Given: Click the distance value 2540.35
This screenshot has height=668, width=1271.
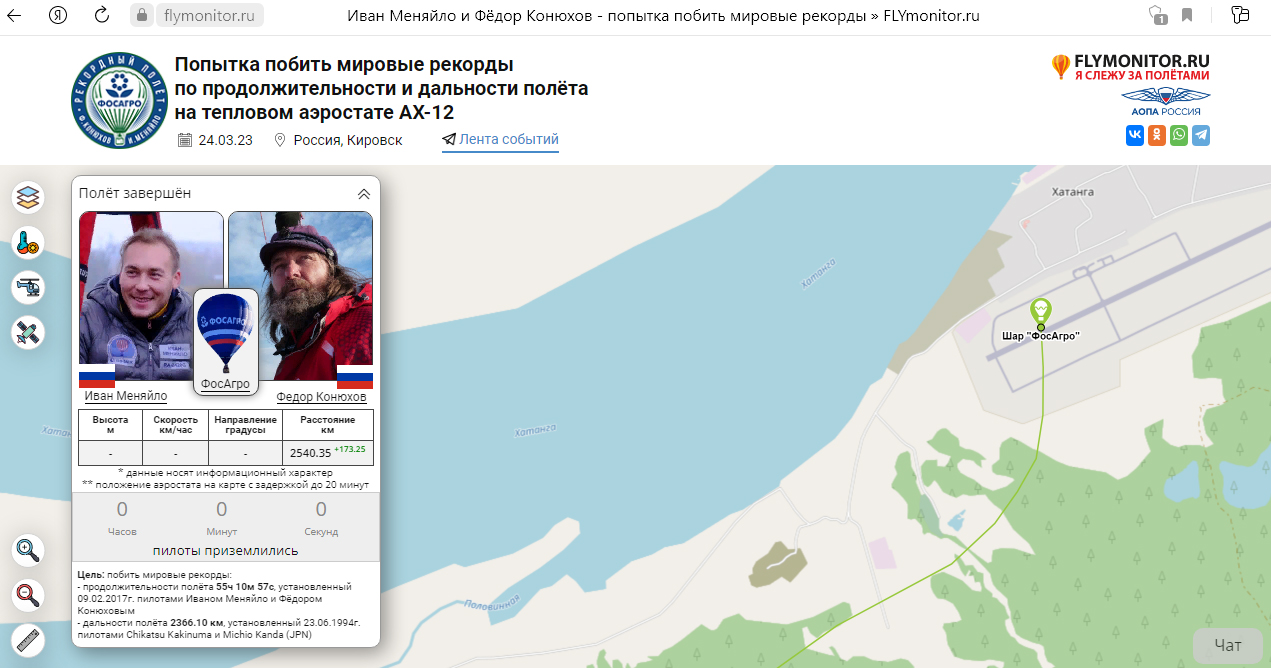Looking at the screenshot, I should click(x=310, y=453).
